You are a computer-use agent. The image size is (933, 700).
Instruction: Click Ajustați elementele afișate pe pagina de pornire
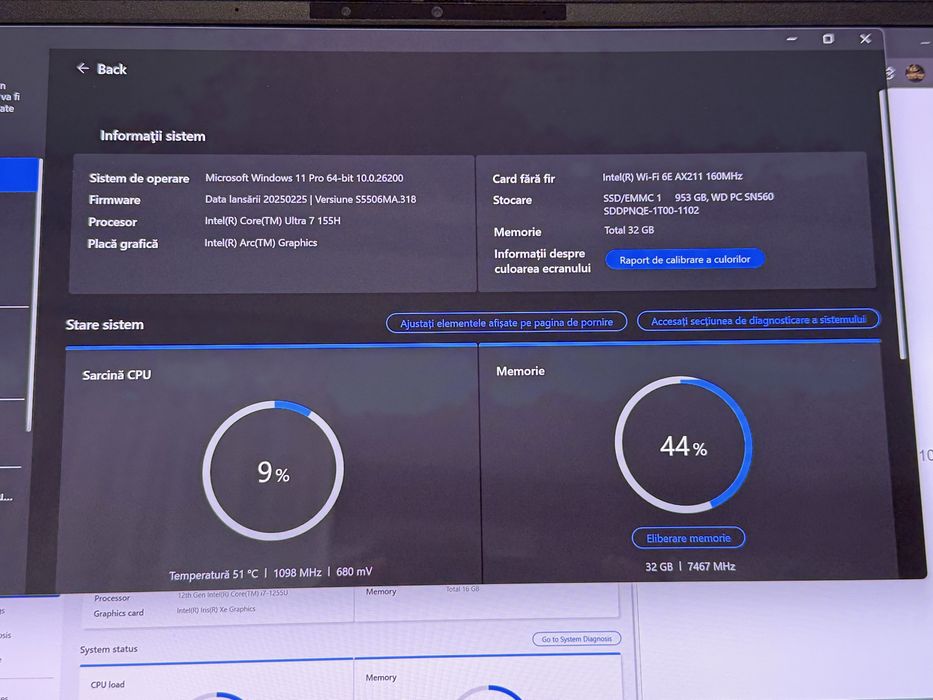(x=506, y=323)
